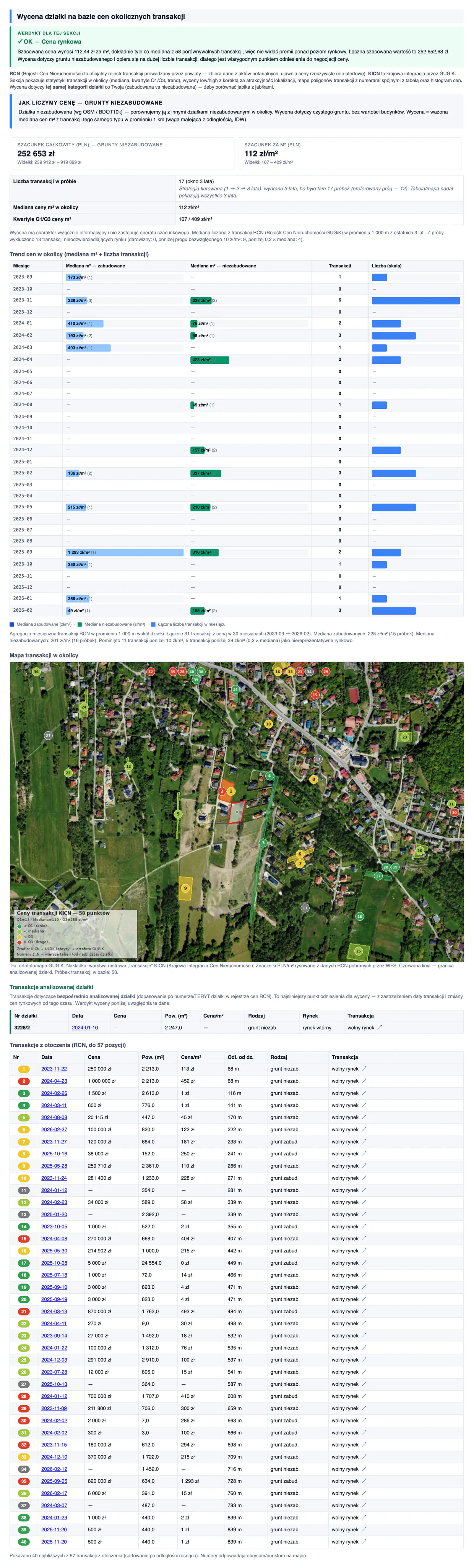Image resolution: width=474 pixels, height=1568 pixels.
Task: Select green marker 25 on the map
Action: 358,951
